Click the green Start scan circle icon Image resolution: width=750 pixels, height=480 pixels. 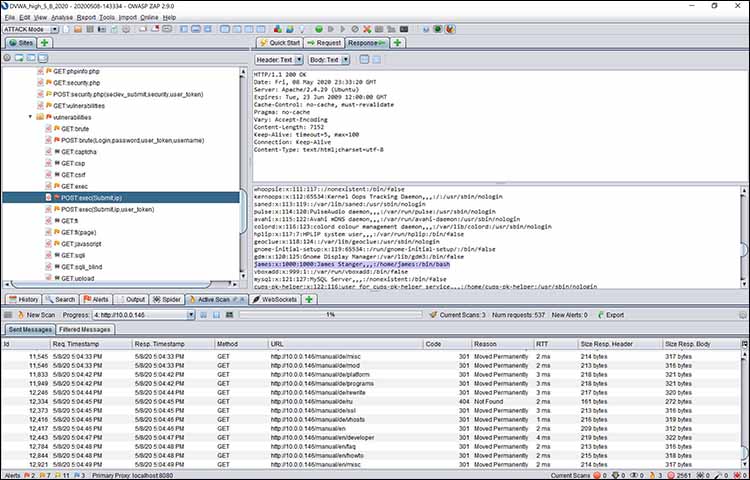pyautogui.click(x=319, y=29)
